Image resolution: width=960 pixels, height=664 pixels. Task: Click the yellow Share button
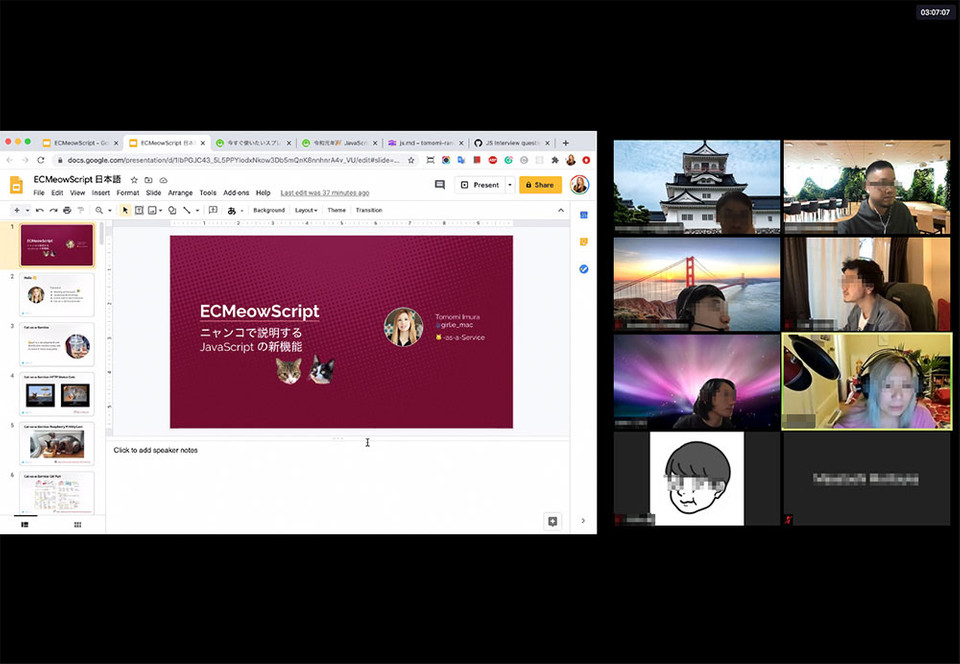coord(540,185)
